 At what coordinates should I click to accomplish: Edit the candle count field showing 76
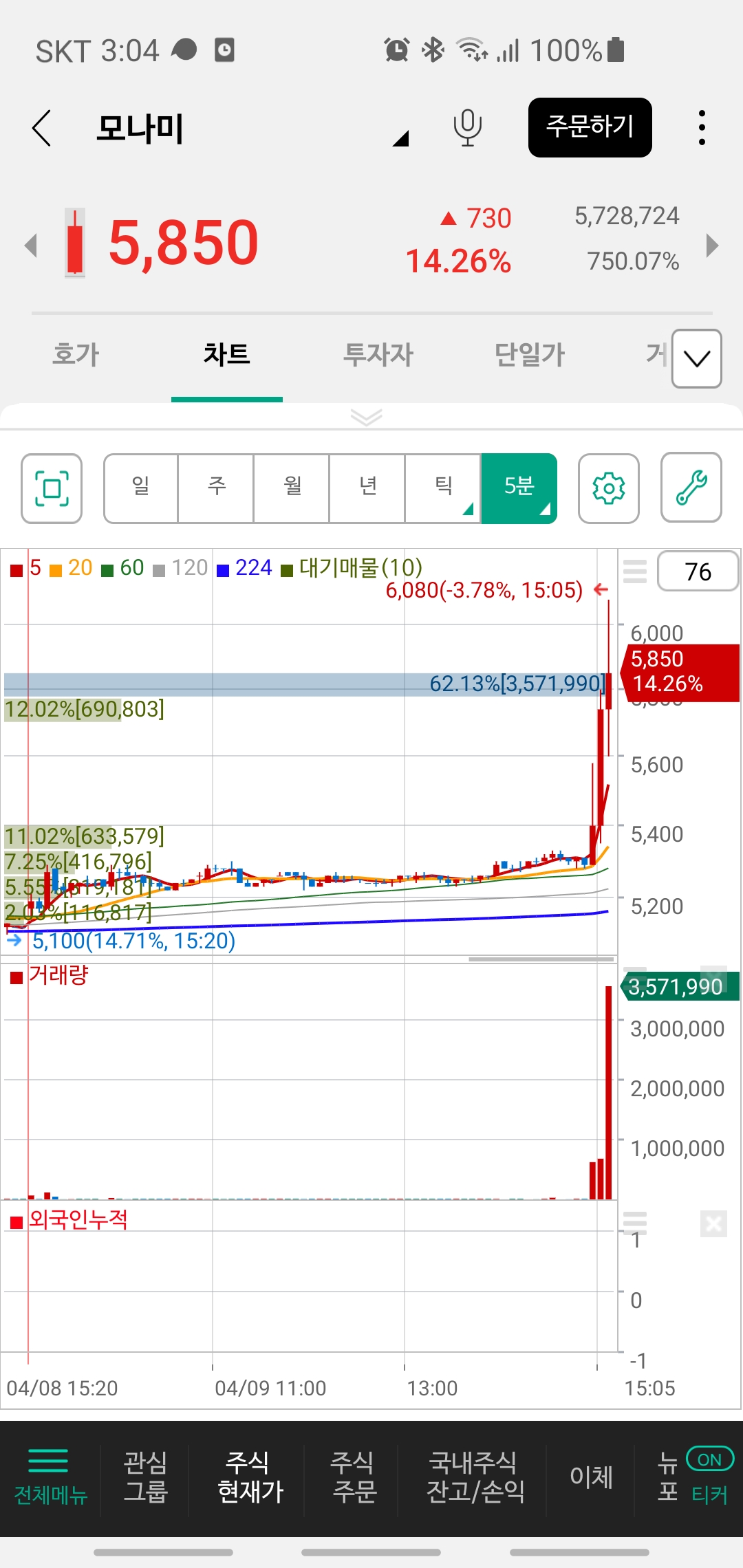[x=698, y=571]
